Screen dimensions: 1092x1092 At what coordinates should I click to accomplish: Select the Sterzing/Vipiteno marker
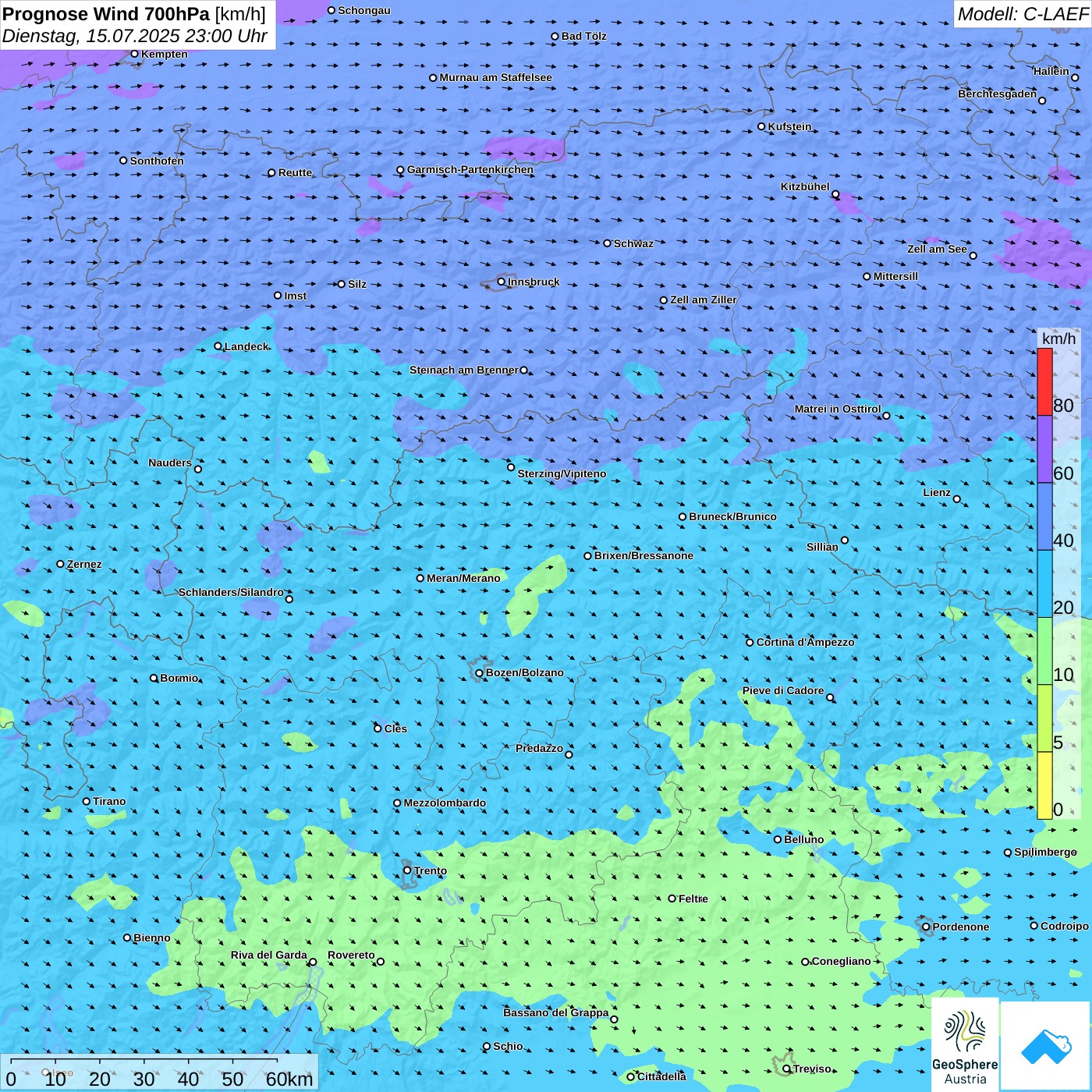(x=512, y=467)
